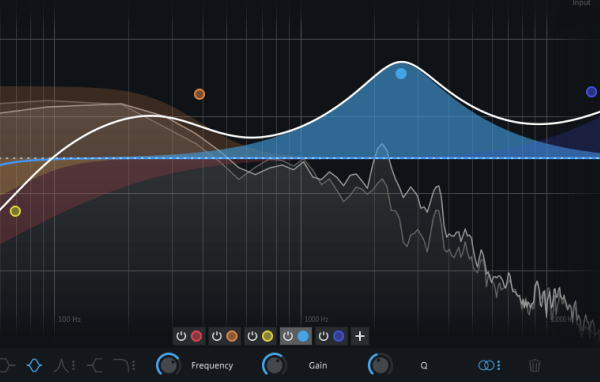Select the light blue band color dot
The width and height of the screenshot is (600, 382).
[303, 336]
